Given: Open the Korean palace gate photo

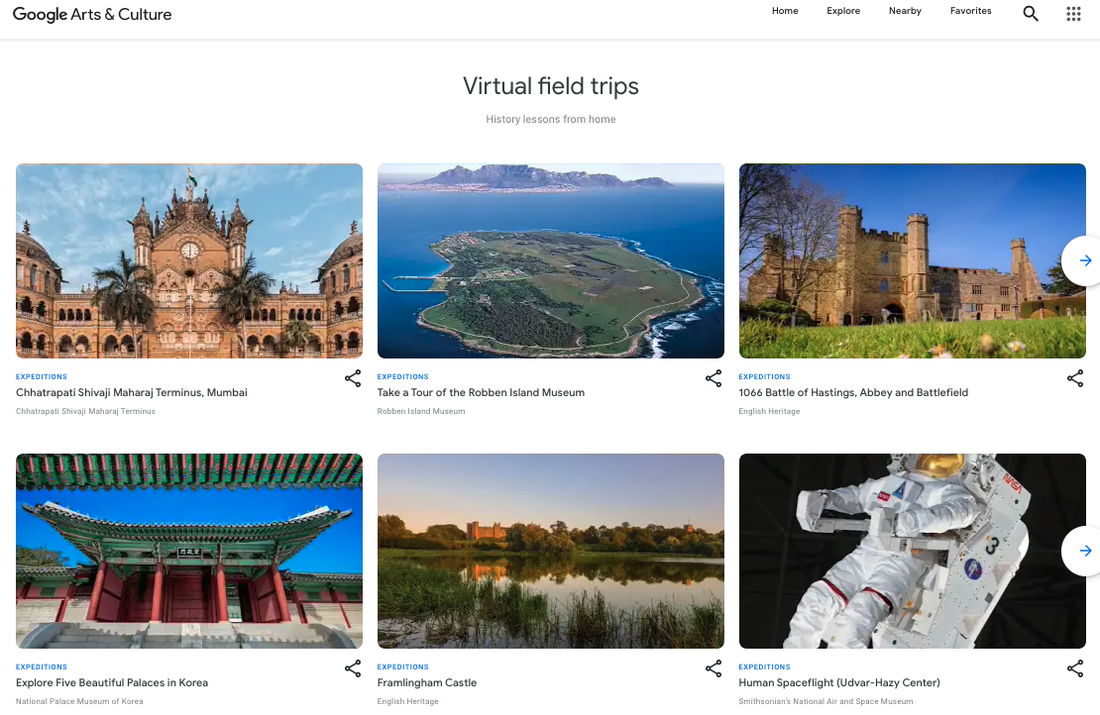Looking at the screenshot, I should click(x=189, y=551).
